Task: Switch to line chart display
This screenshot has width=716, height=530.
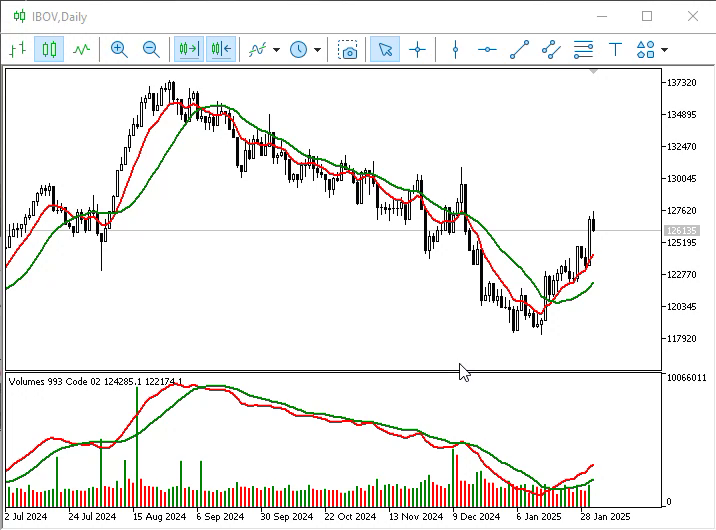Action: click(x=81, y=49)
